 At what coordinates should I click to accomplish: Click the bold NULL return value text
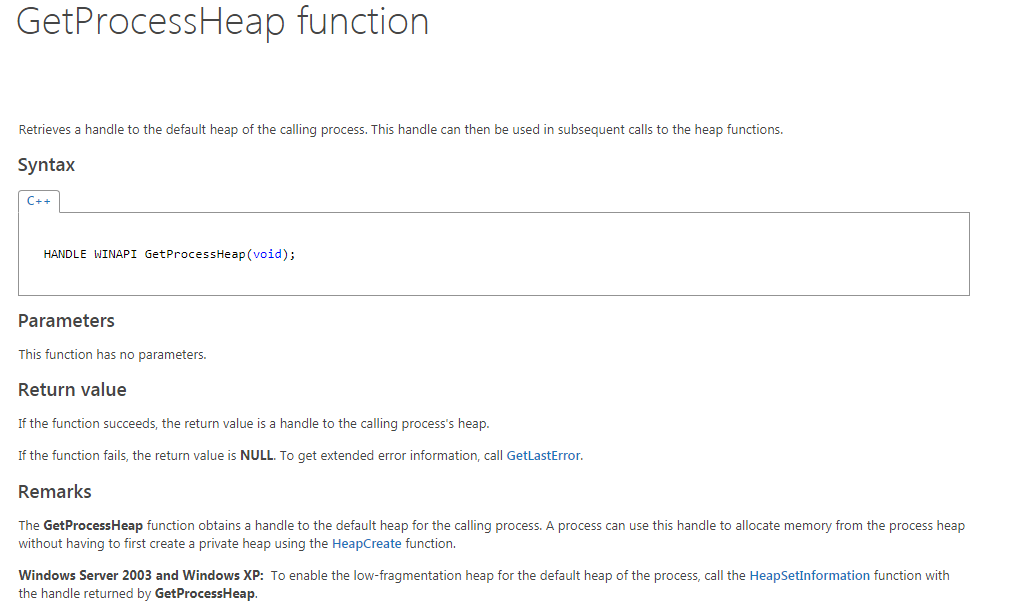[x=257, y=456]
